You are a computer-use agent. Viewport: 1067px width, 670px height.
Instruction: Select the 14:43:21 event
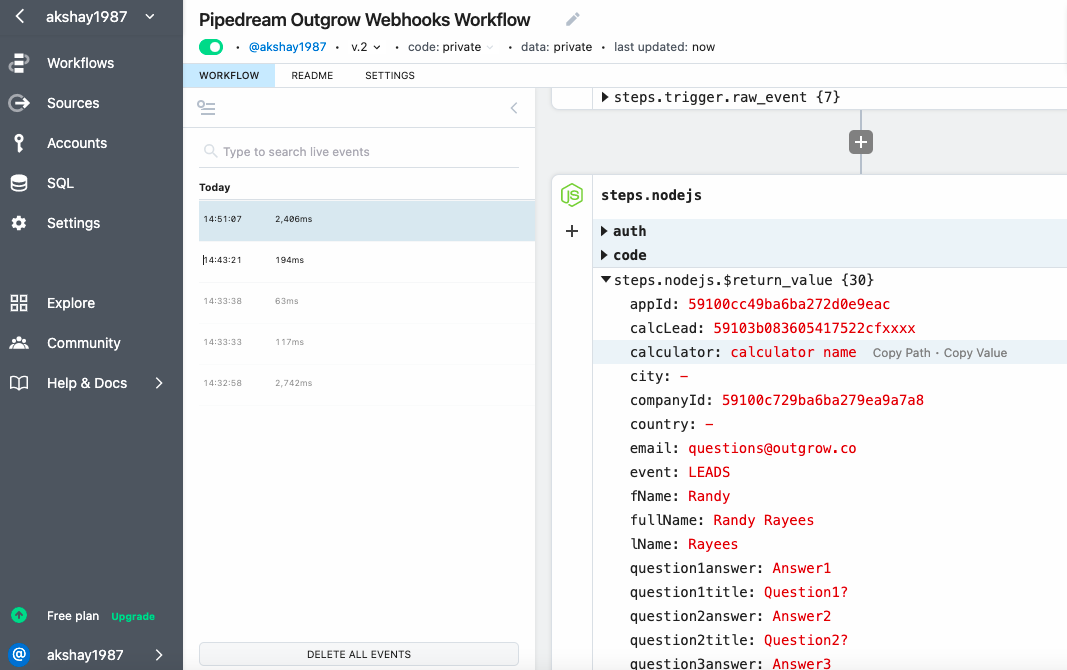pos(367,261)
